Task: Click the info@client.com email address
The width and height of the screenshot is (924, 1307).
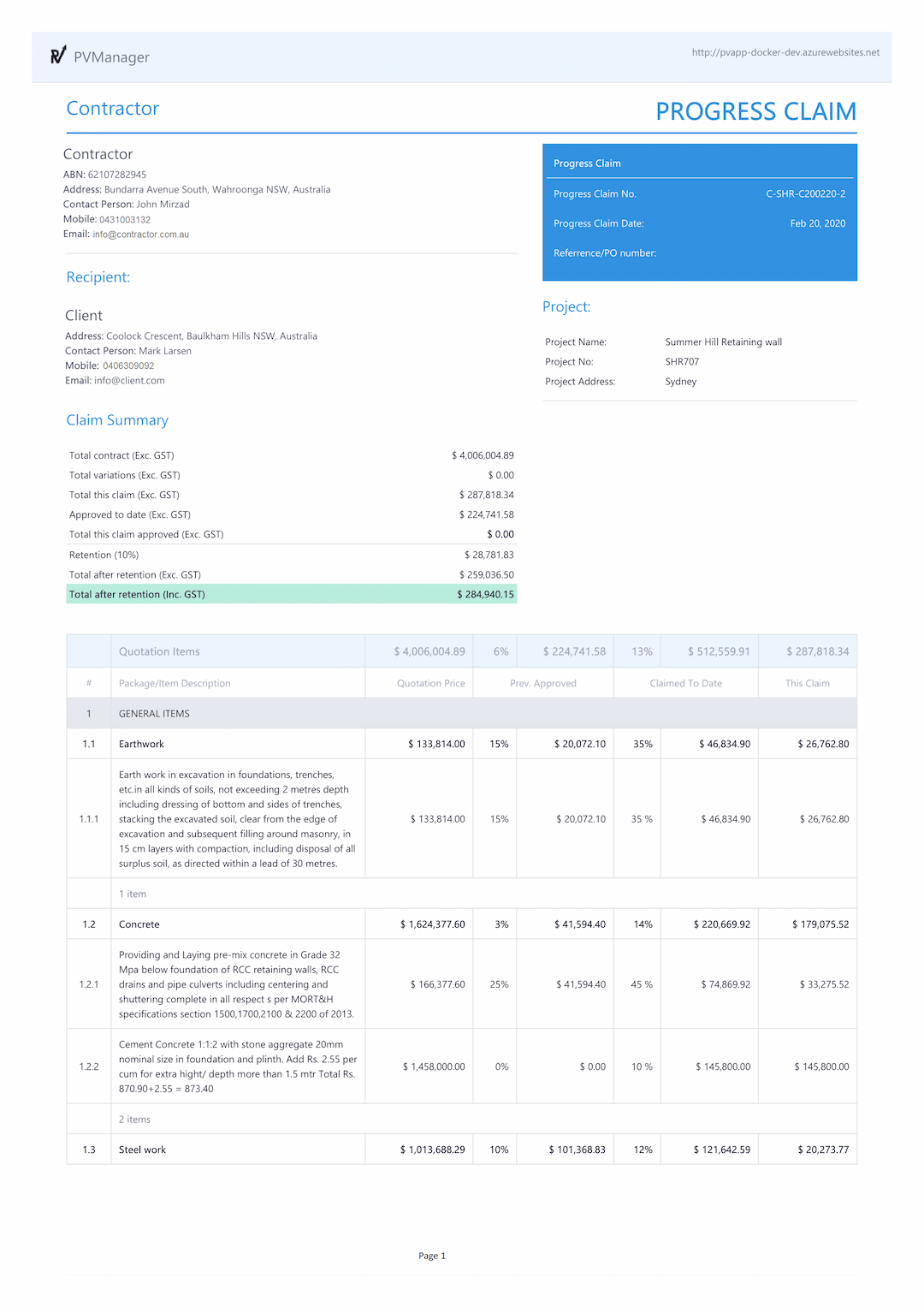Action: click(129, 381)
